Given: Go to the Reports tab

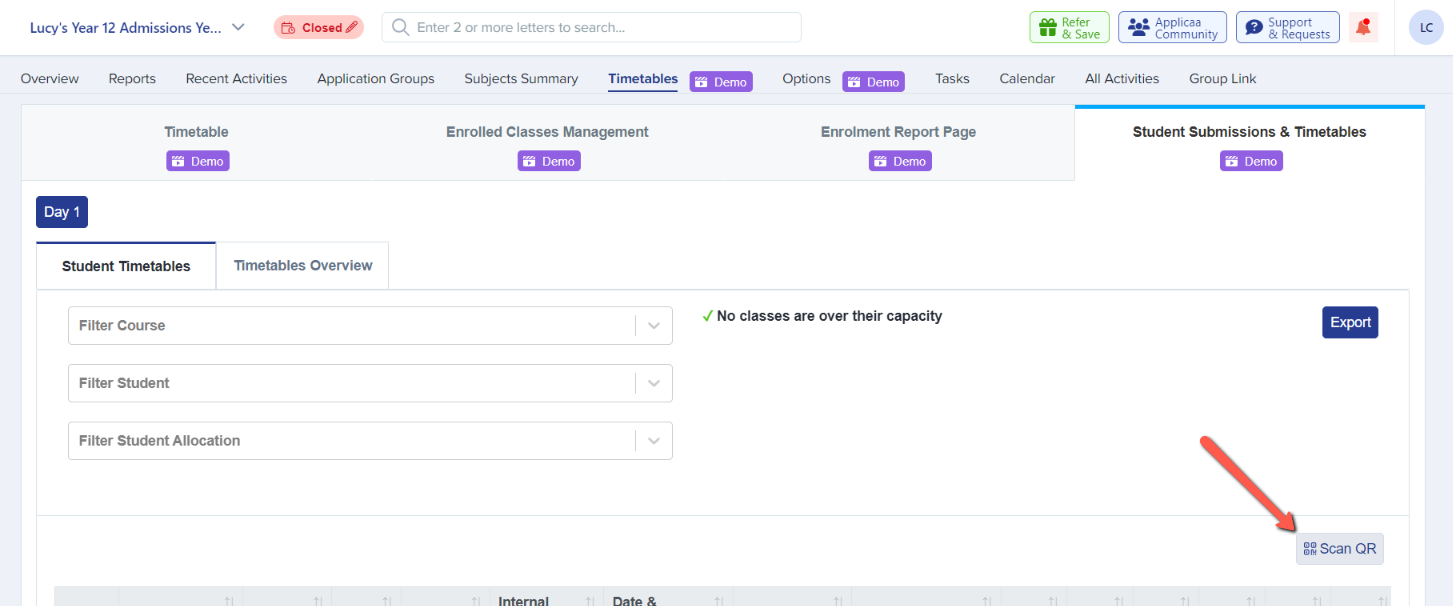Looking at the screenshot, I should click(132, 79).
